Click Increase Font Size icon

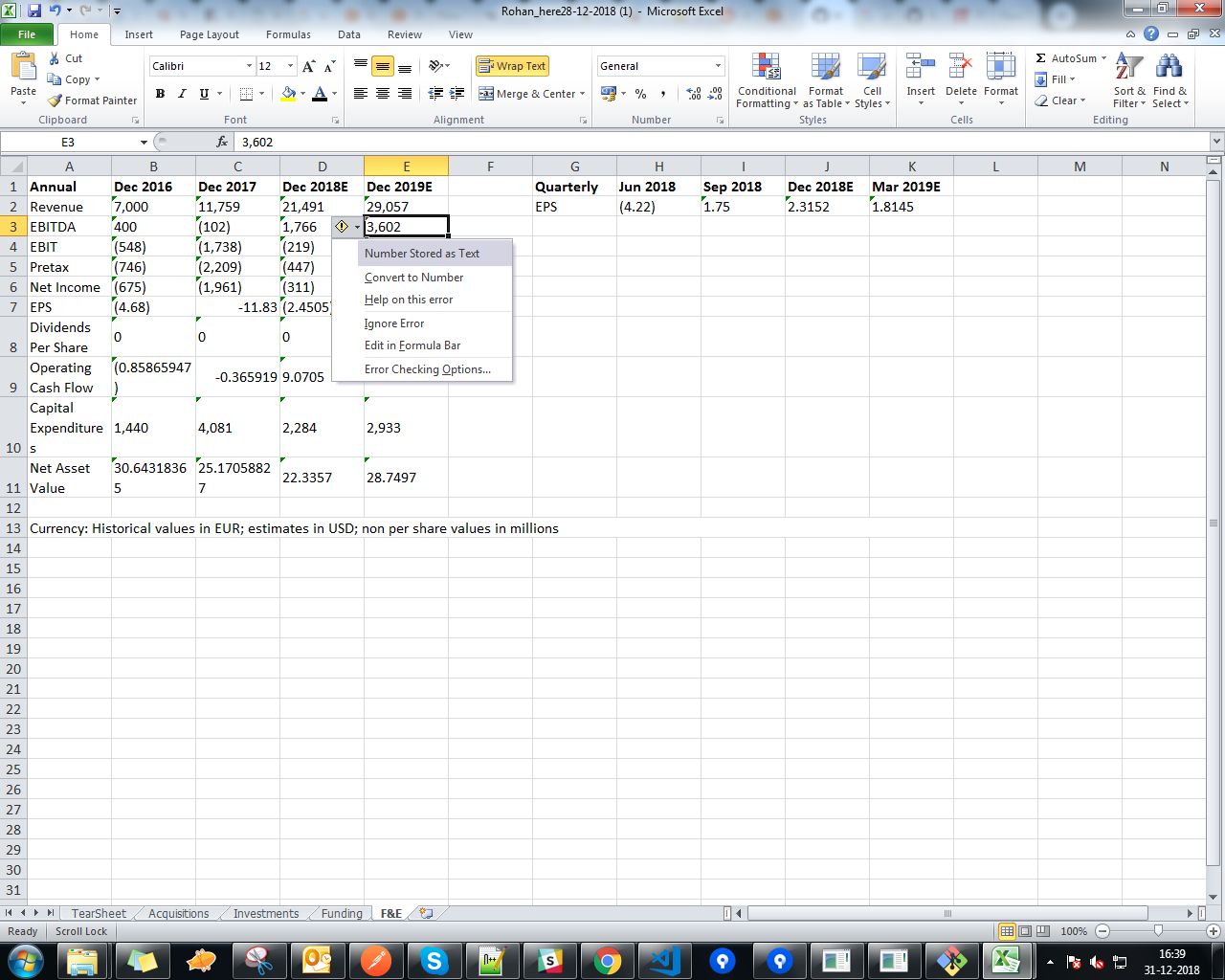pos(308,66)
